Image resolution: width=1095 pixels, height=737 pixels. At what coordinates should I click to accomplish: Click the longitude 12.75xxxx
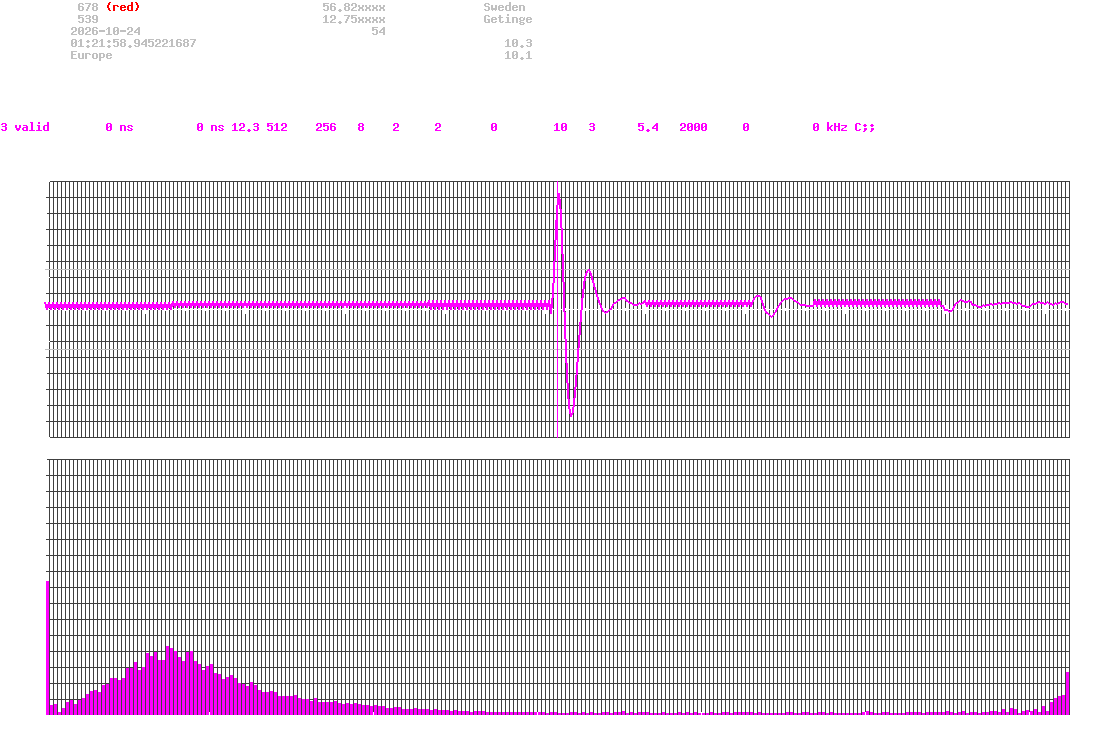coord(353,19)
